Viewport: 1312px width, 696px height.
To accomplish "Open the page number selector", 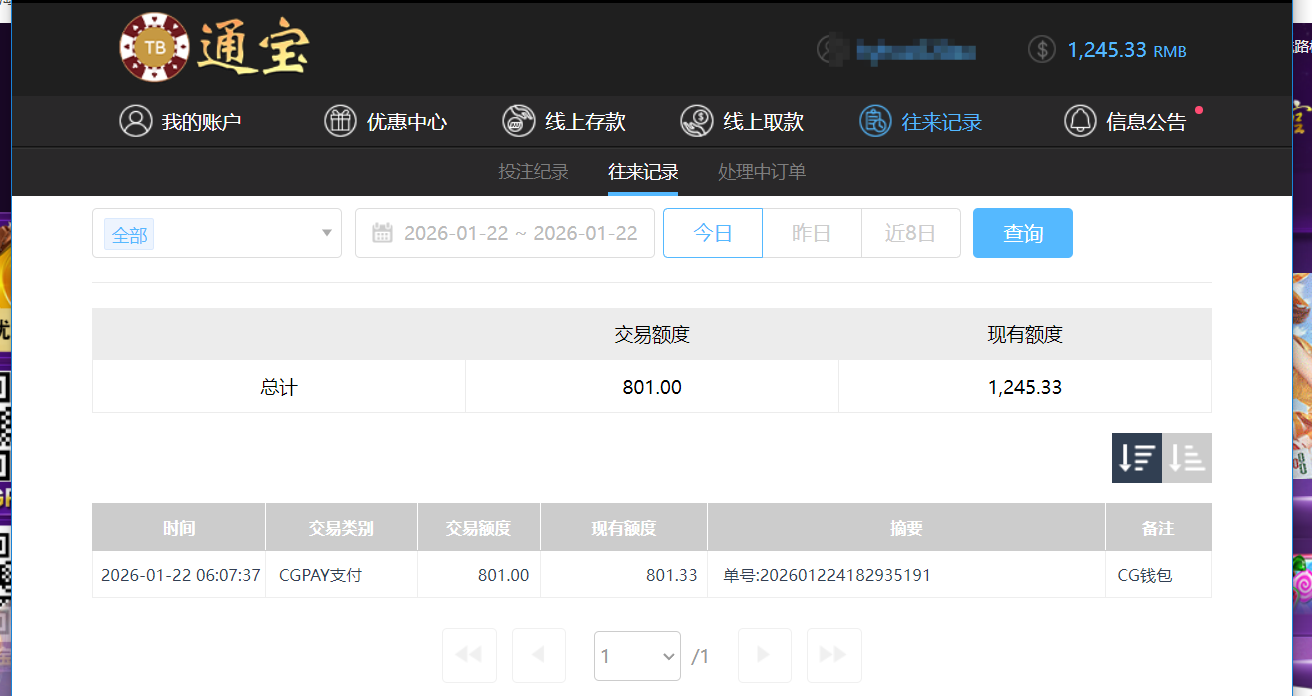I will point(637,655).
